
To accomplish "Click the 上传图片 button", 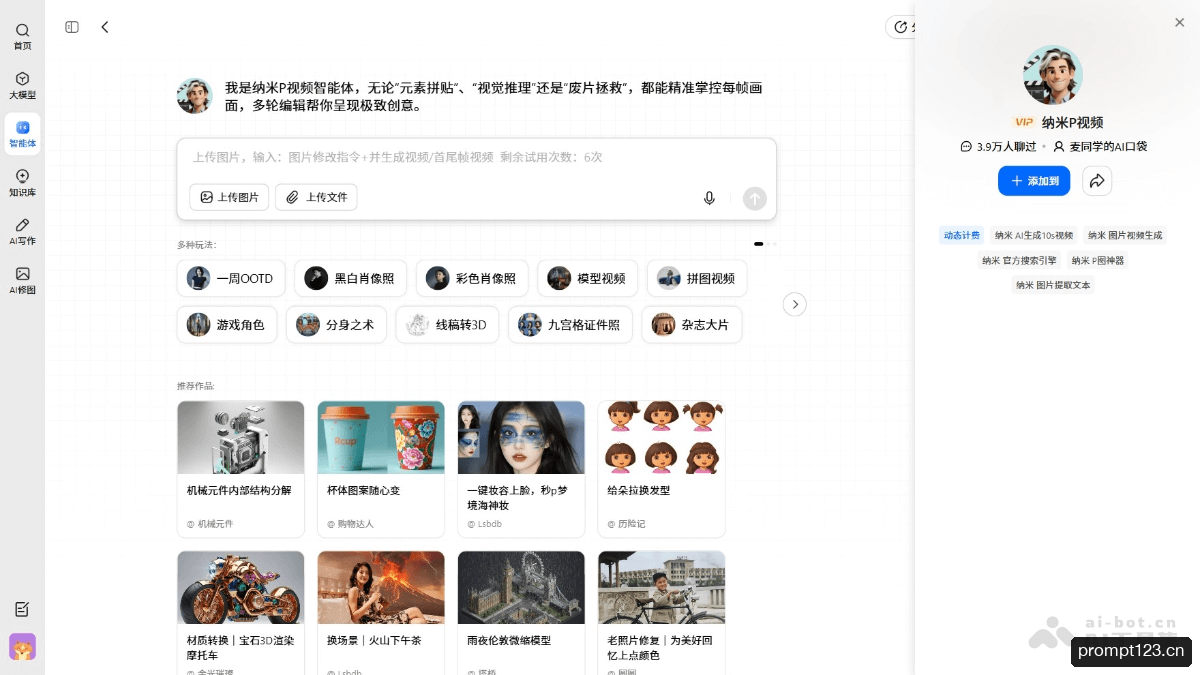I will tap(229, 197).
